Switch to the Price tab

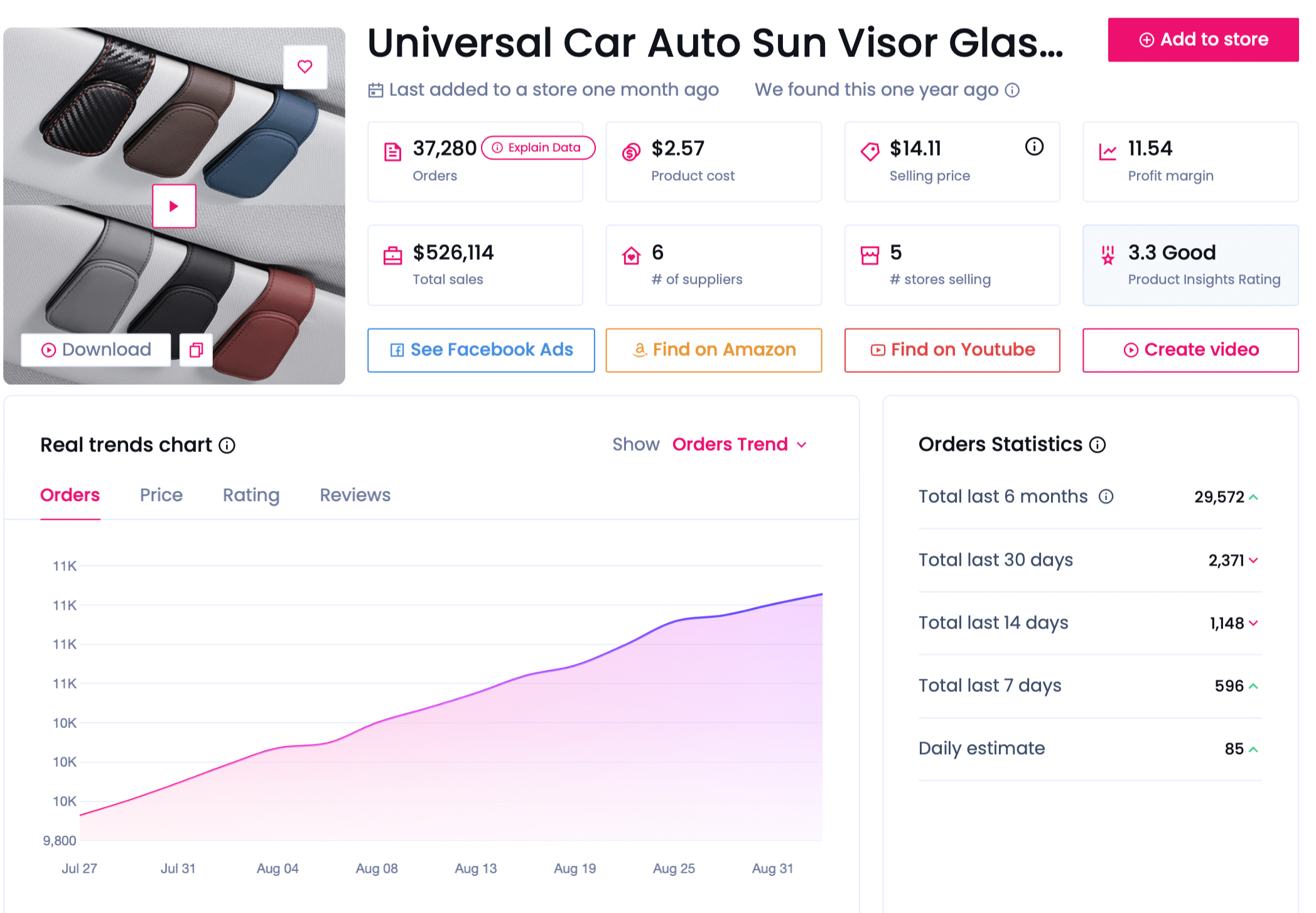click(x=161, y=495)
